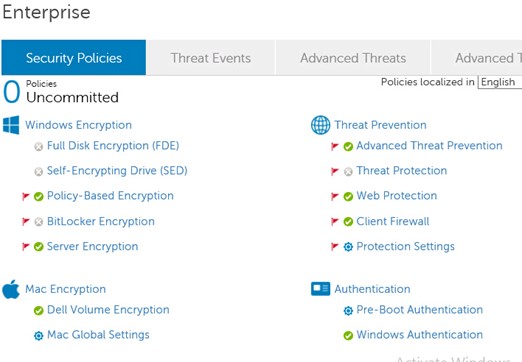Click the red flag next to Protection Settings
Viewport: 522px width, 362px height.
coord(335,246)
